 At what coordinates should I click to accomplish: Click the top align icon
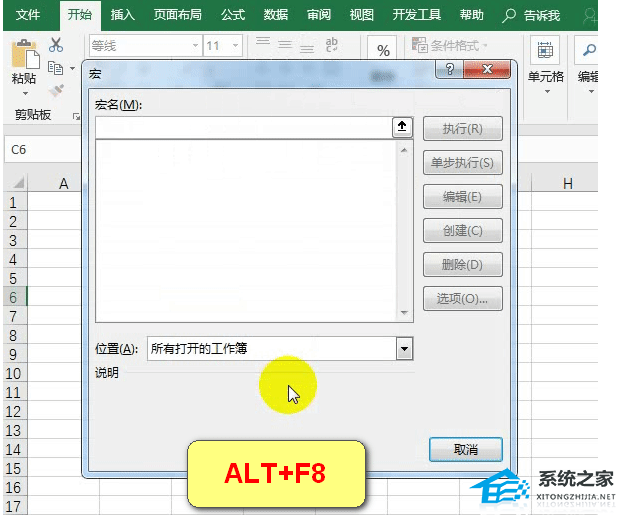point(263,41)
